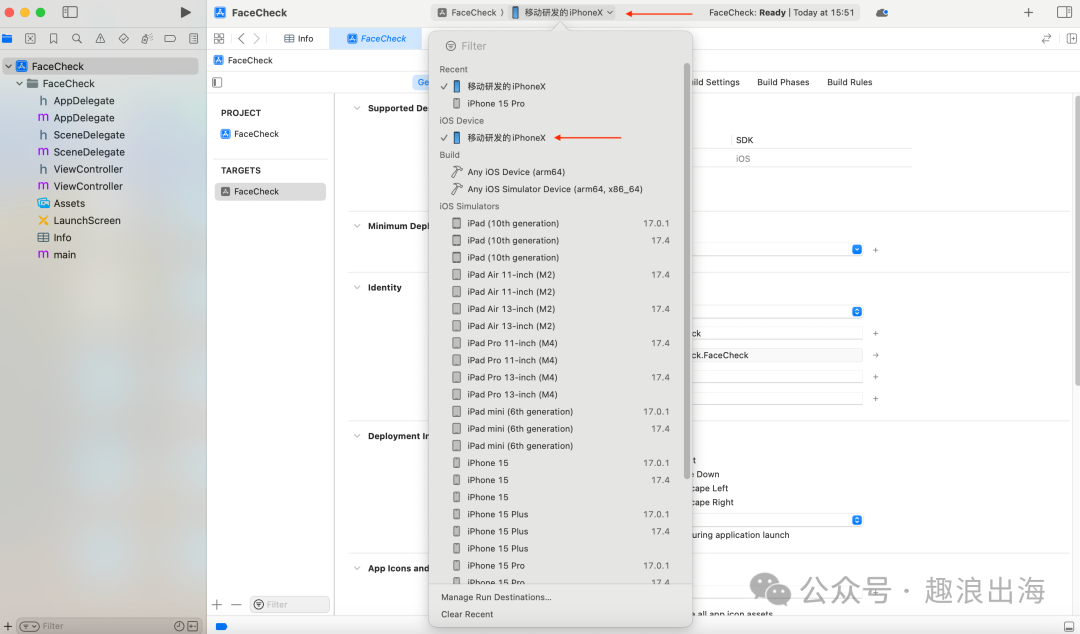1080x634 pixels.
Task: Go forward with the editor forward arrow
Action: tap(256, 39)
